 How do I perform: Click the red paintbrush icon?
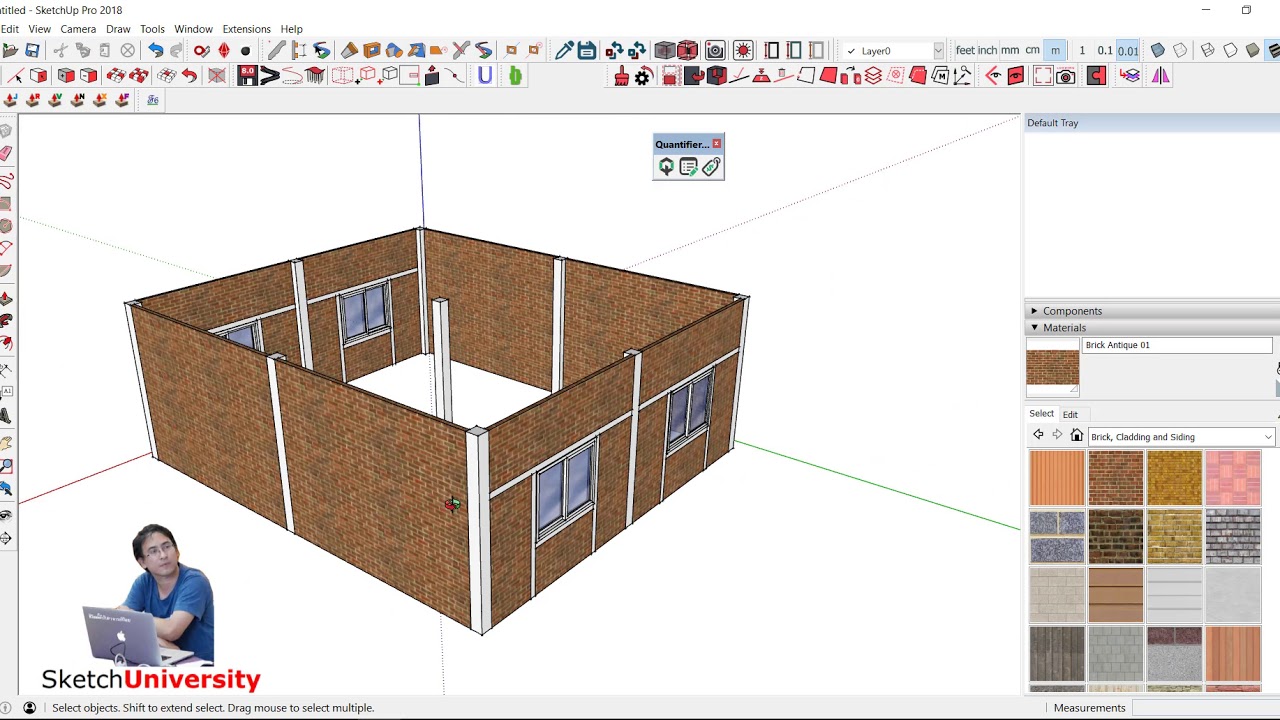(x=621, y=76)
